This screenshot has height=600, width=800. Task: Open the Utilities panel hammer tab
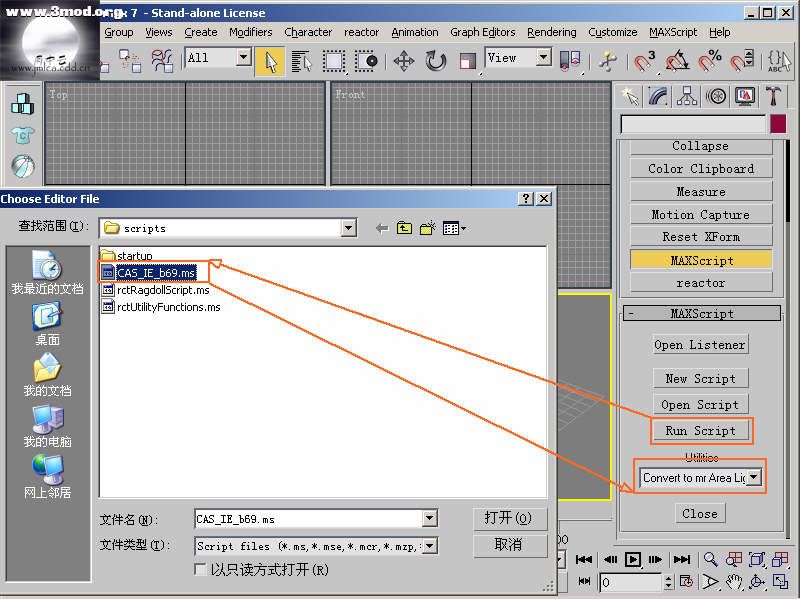tap(773, 96)
